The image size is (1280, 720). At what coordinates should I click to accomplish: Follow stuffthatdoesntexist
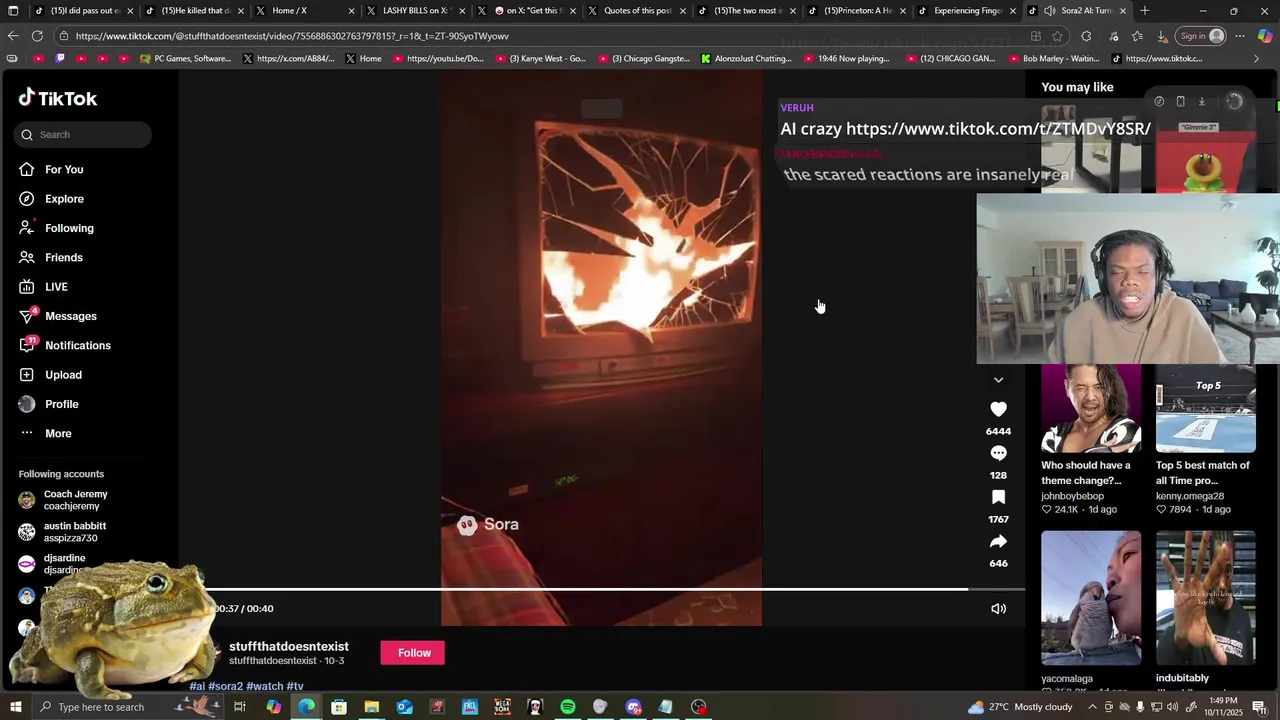click(x=414, y=653)
